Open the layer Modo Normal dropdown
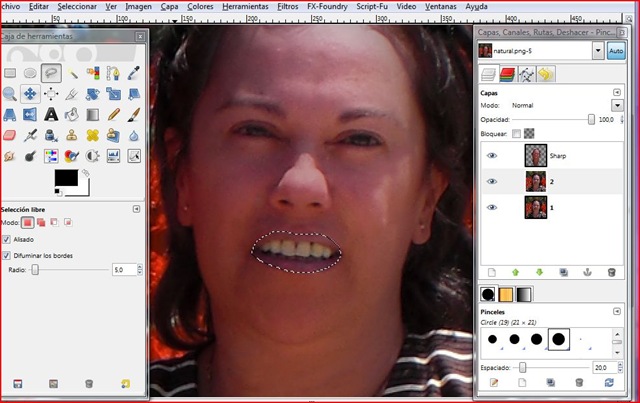 [x=617, y=105]
